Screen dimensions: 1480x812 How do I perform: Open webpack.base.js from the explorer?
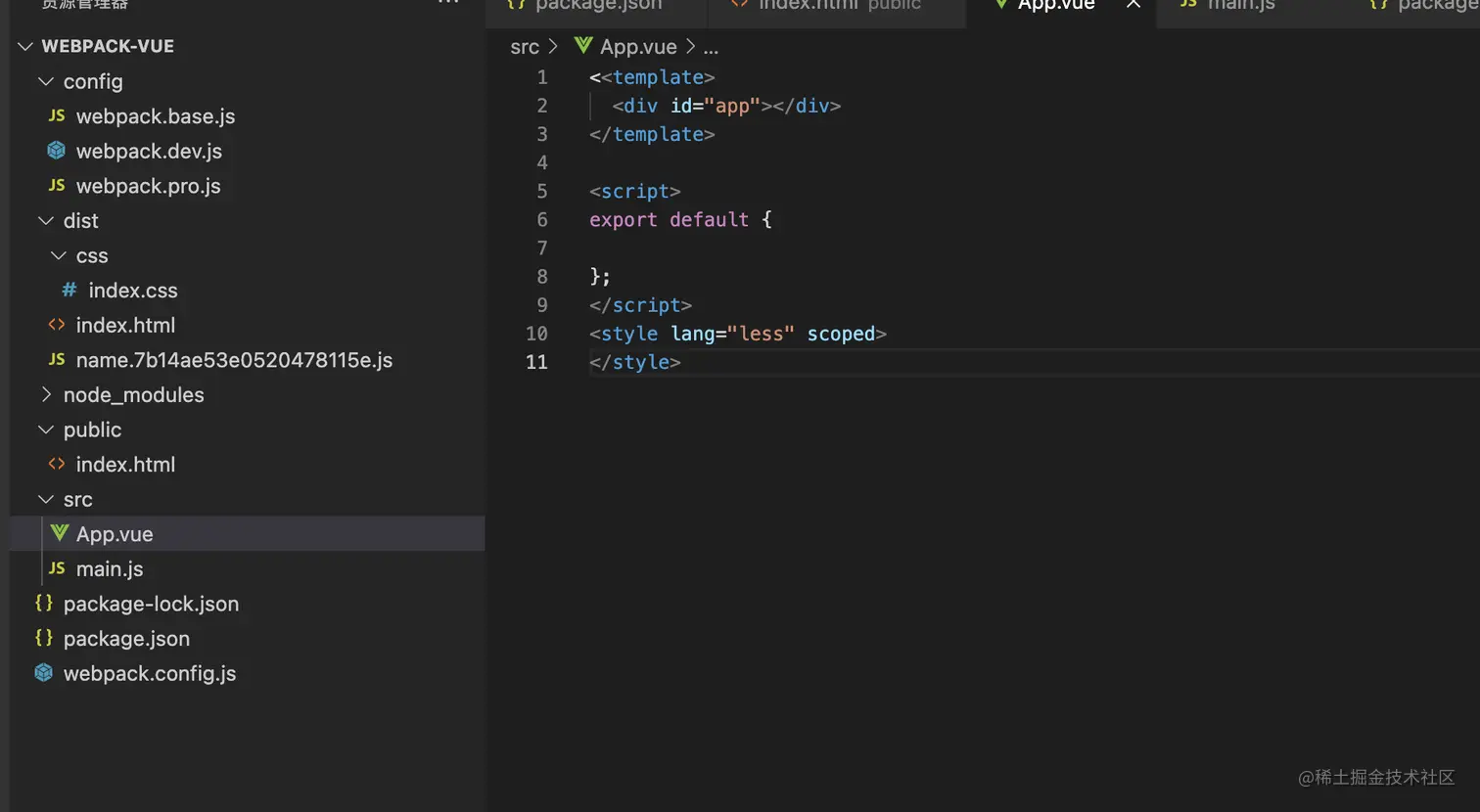pos(156,116)
